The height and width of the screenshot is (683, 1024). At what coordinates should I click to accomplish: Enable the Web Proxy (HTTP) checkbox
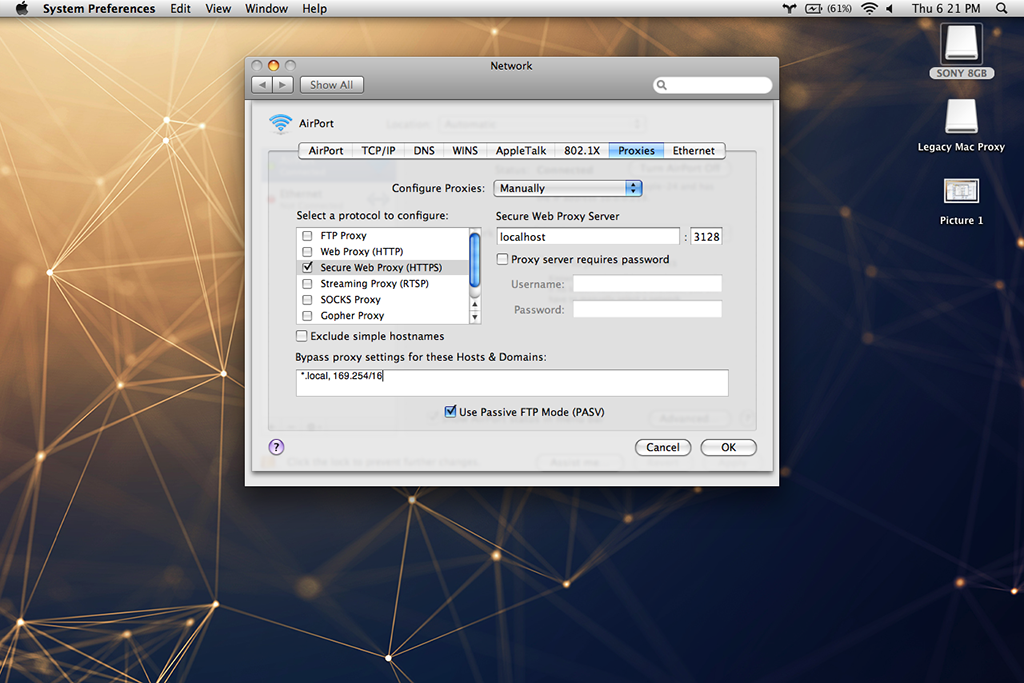tap(307, 251)
